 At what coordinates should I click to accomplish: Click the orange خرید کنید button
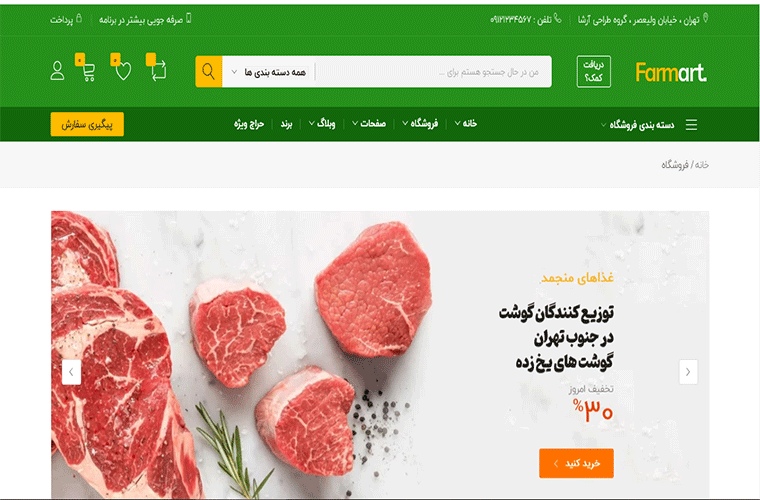coord(576,463)
